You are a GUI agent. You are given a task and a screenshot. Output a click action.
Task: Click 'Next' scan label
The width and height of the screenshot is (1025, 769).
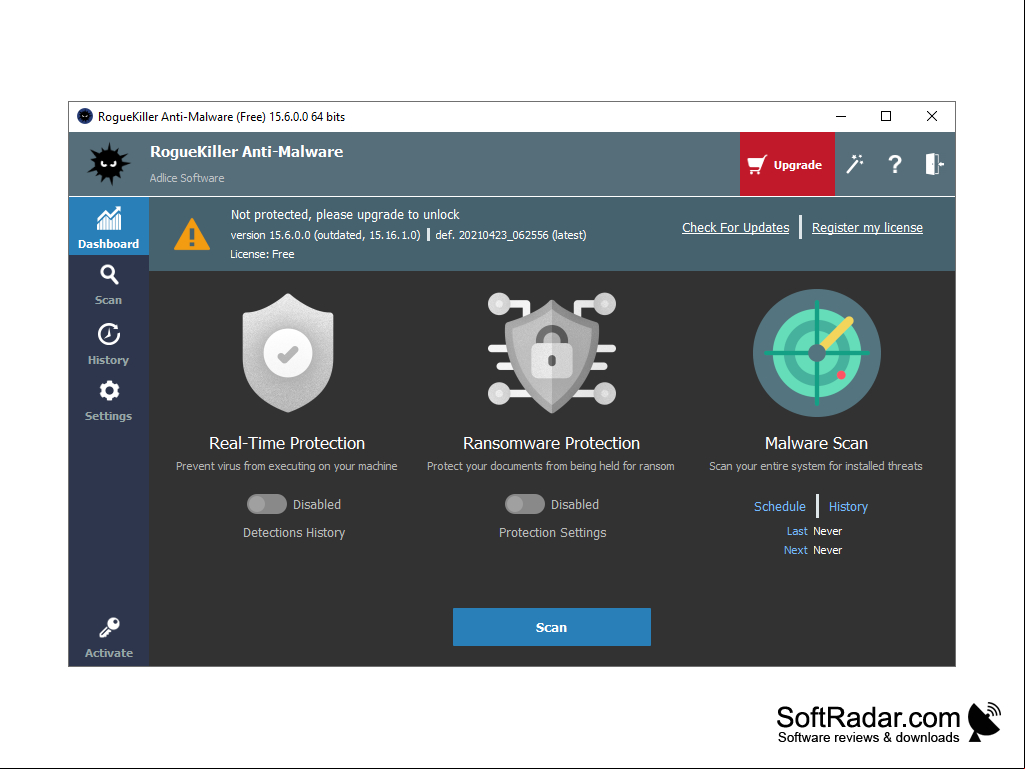[796, 550]
